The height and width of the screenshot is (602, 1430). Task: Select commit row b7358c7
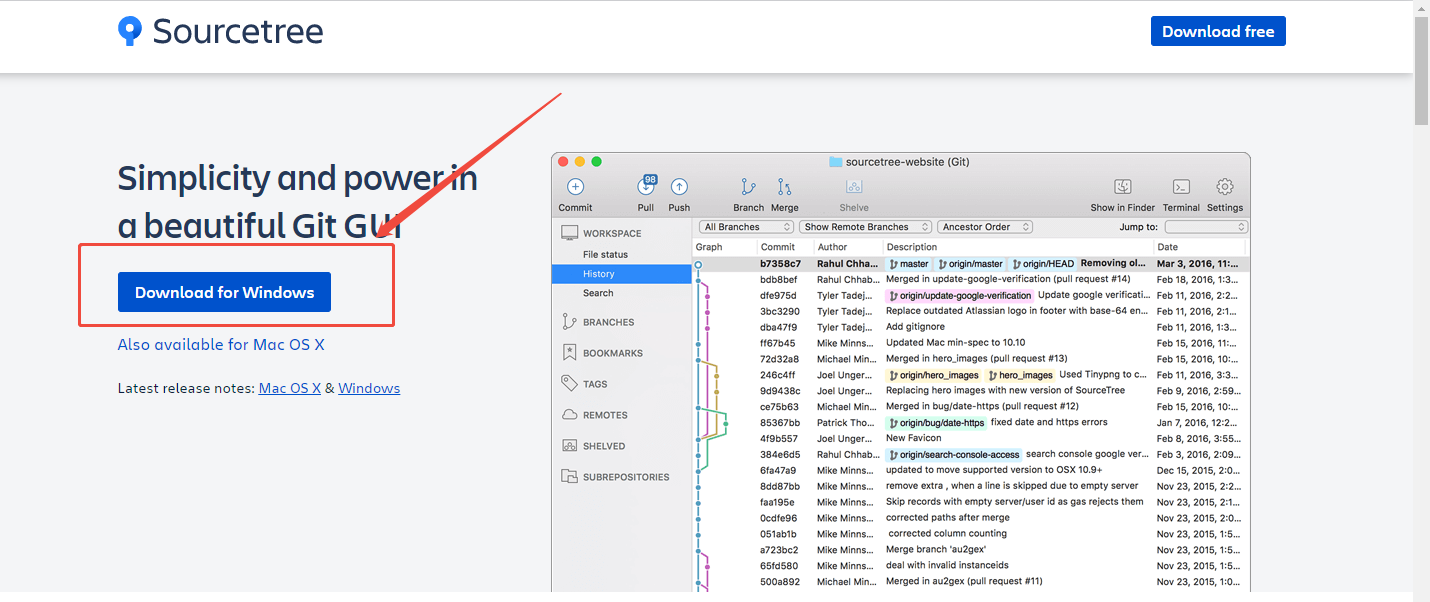(971, 264)
